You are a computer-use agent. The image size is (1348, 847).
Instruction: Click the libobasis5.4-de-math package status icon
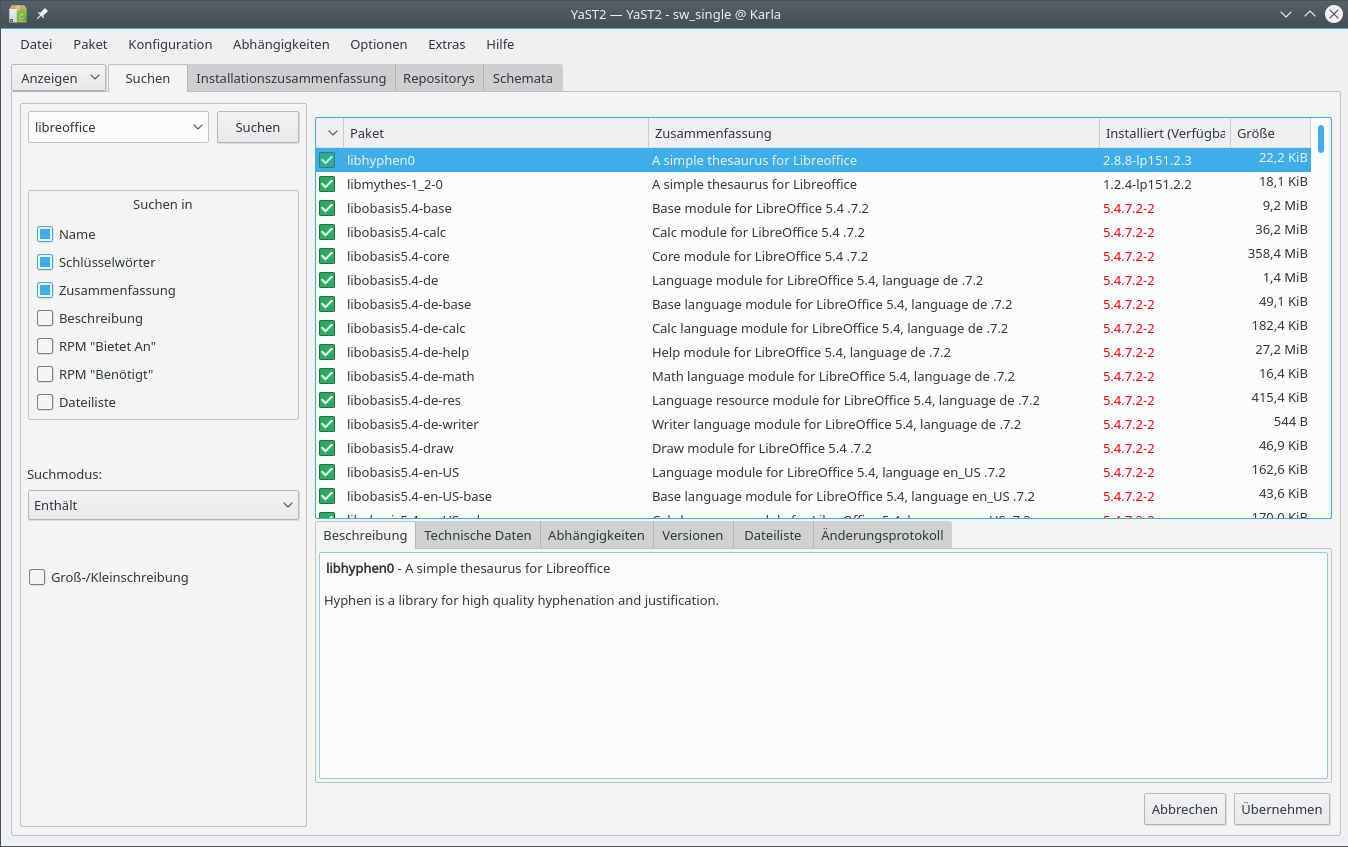pos(327,376)
